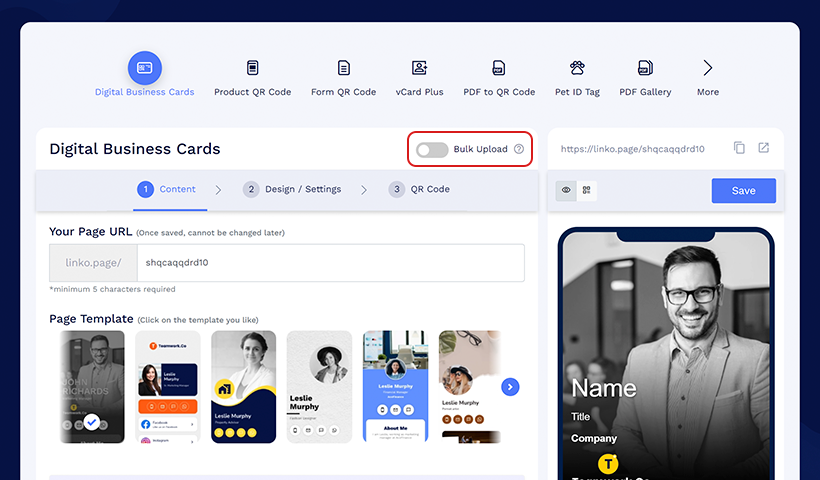The image size is (820, 480).
Task: Show the QR code preview view
Action: click(587, 190)
